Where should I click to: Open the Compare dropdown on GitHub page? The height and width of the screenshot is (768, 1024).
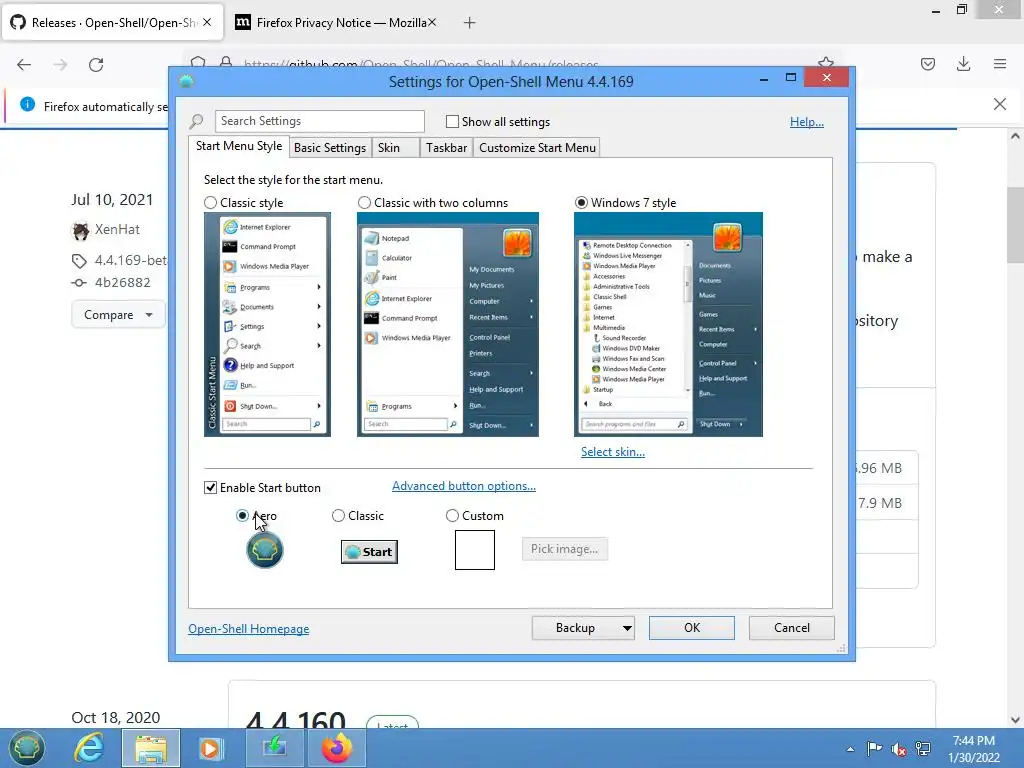118,315
